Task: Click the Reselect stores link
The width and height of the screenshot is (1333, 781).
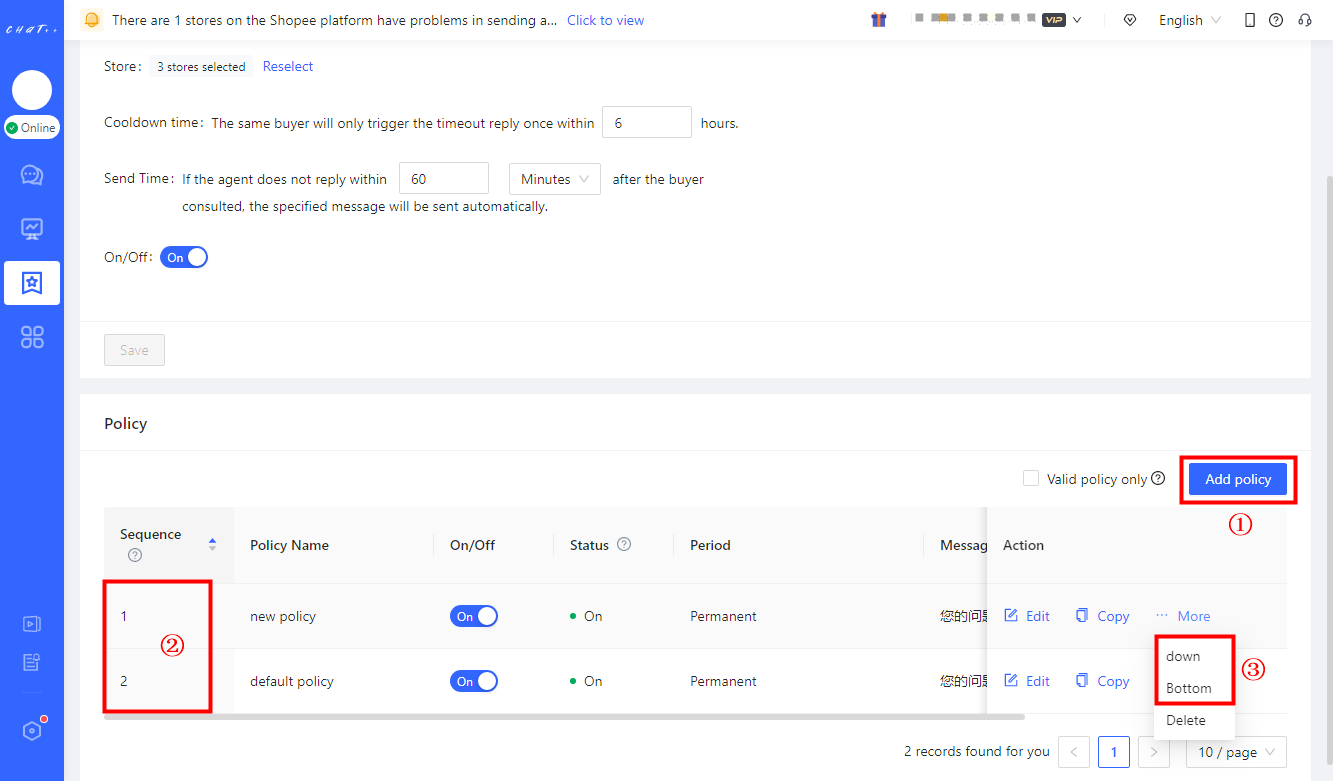Action: click(x=288, y=66)
